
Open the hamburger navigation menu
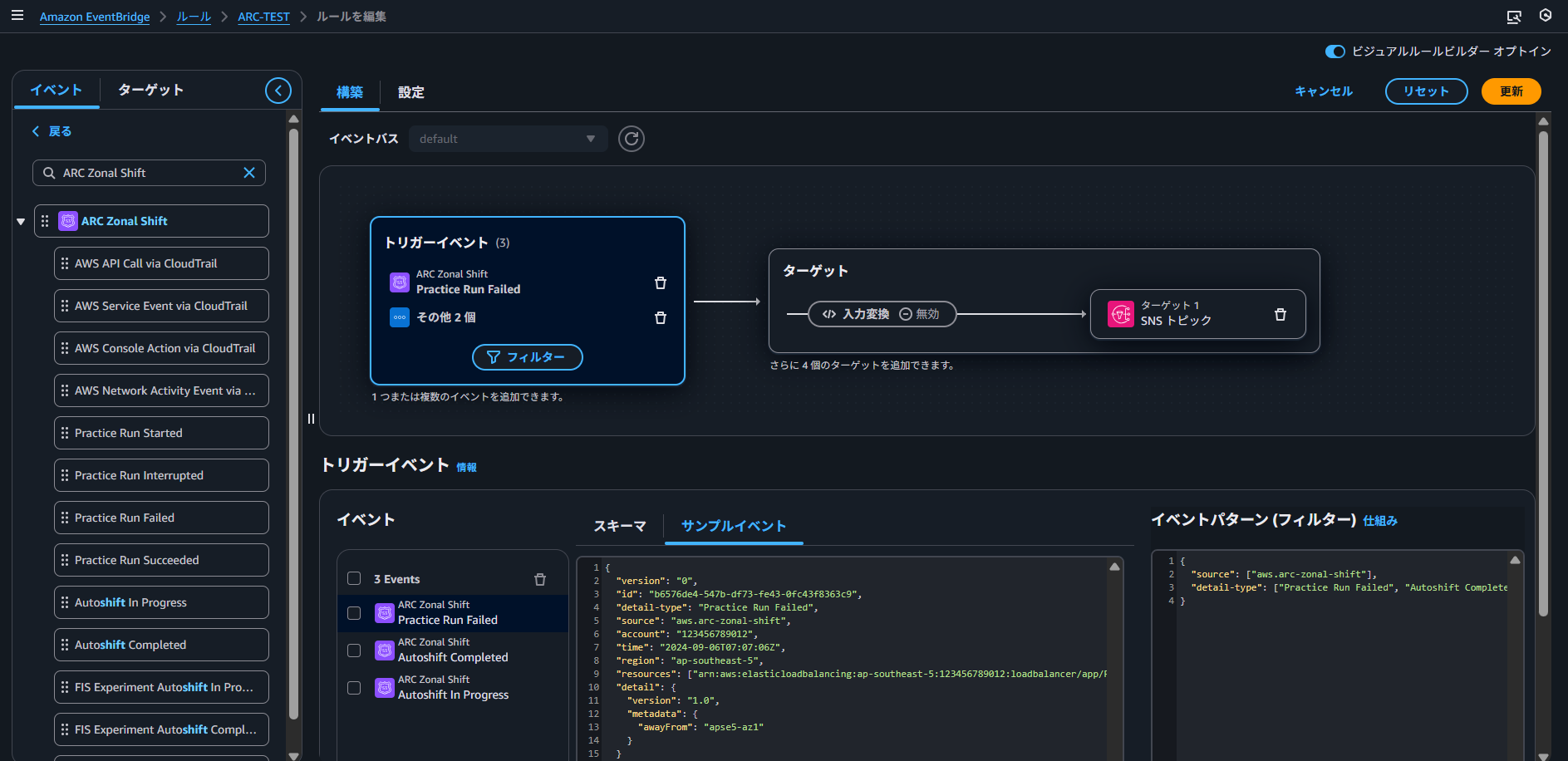pyautogui.click(x=17, y=16)
